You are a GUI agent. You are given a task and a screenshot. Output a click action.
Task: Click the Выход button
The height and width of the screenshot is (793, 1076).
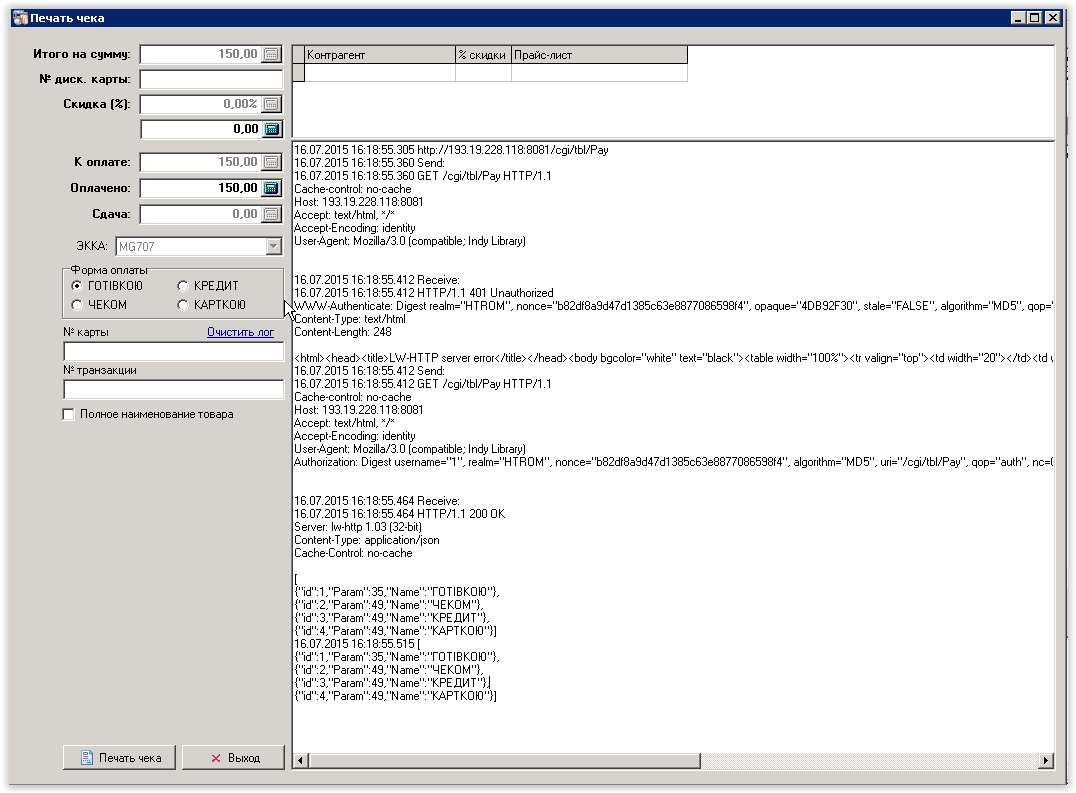coord(233,758)
